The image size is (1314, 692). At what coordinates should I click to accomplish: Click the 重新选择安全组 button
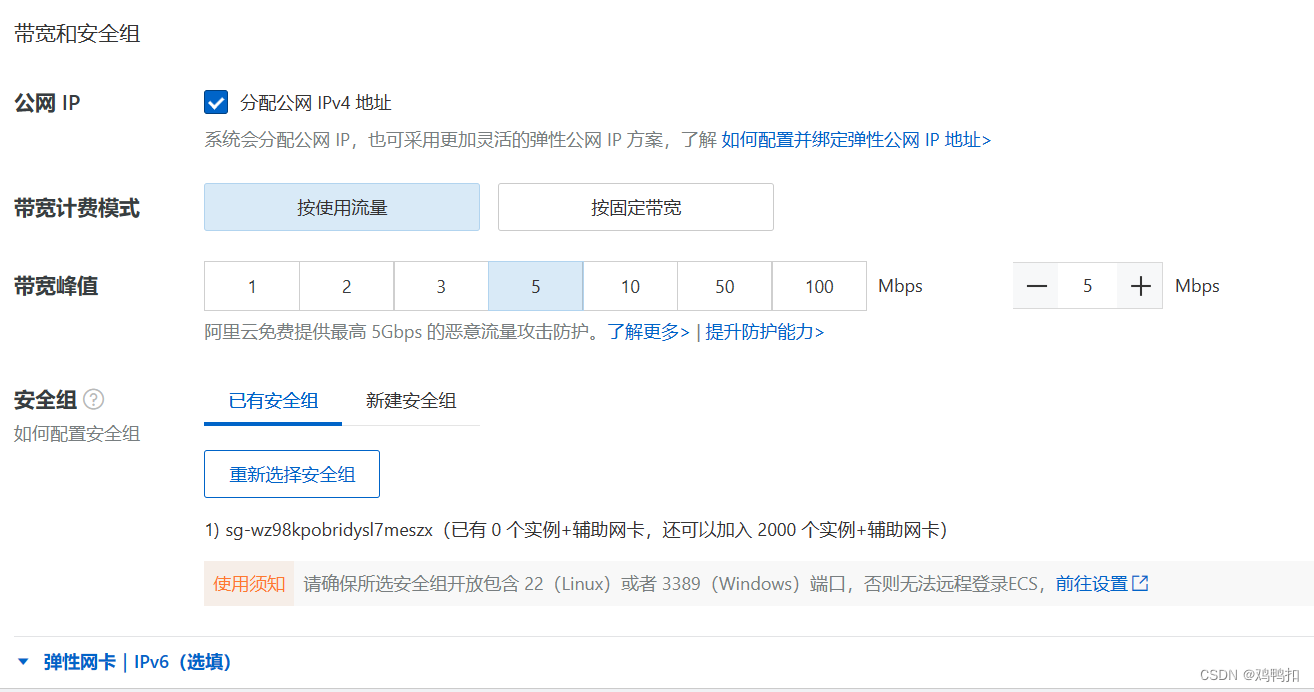tap(292, 474)
